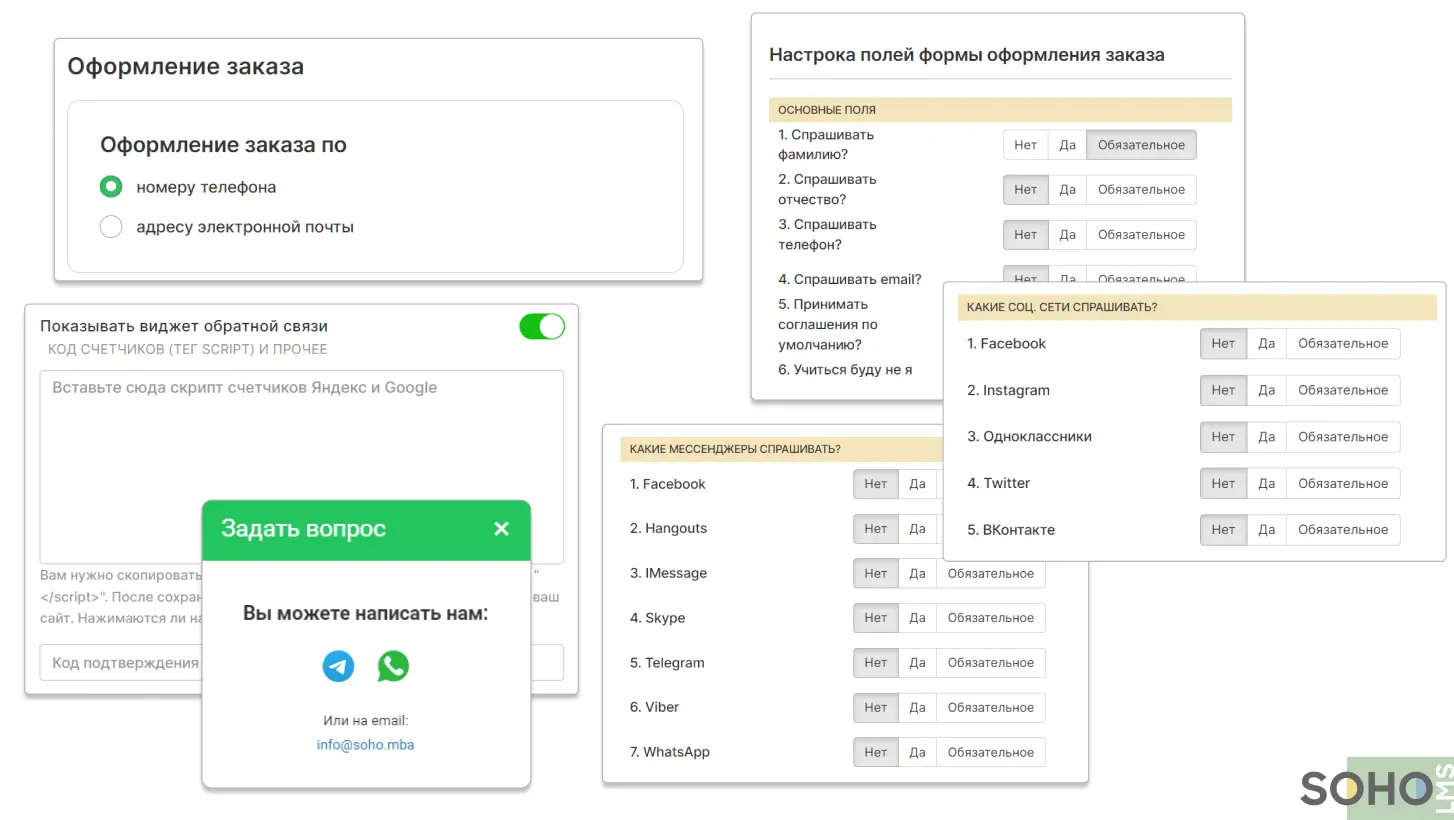This screenshot has width=1454, height=820.
Task: Set 'Спрашивать фамилию?' to Нет
Action: tap(1026, 145)
